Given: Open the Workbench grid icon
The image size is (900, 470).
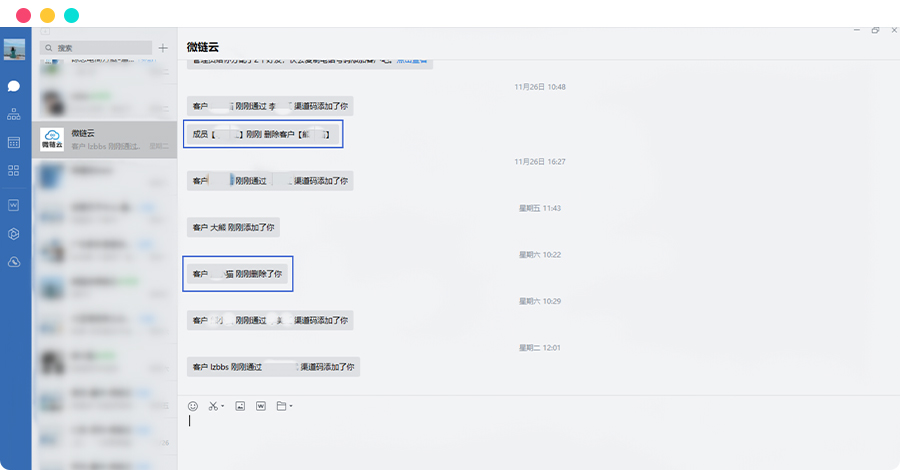Looking at the screenshot, I should [14, 171].
